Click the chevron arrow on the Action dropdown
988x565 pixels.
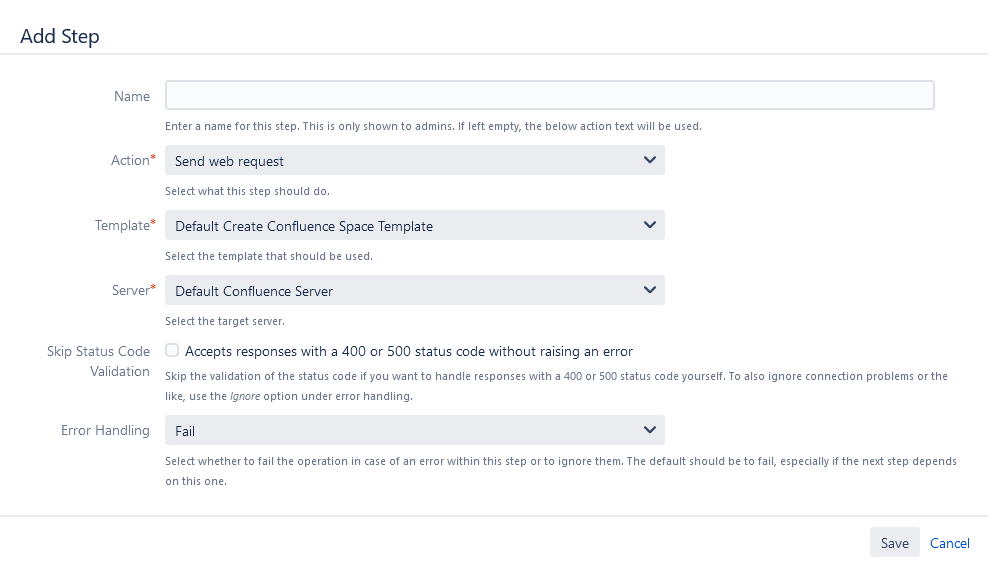click(650, 160)
